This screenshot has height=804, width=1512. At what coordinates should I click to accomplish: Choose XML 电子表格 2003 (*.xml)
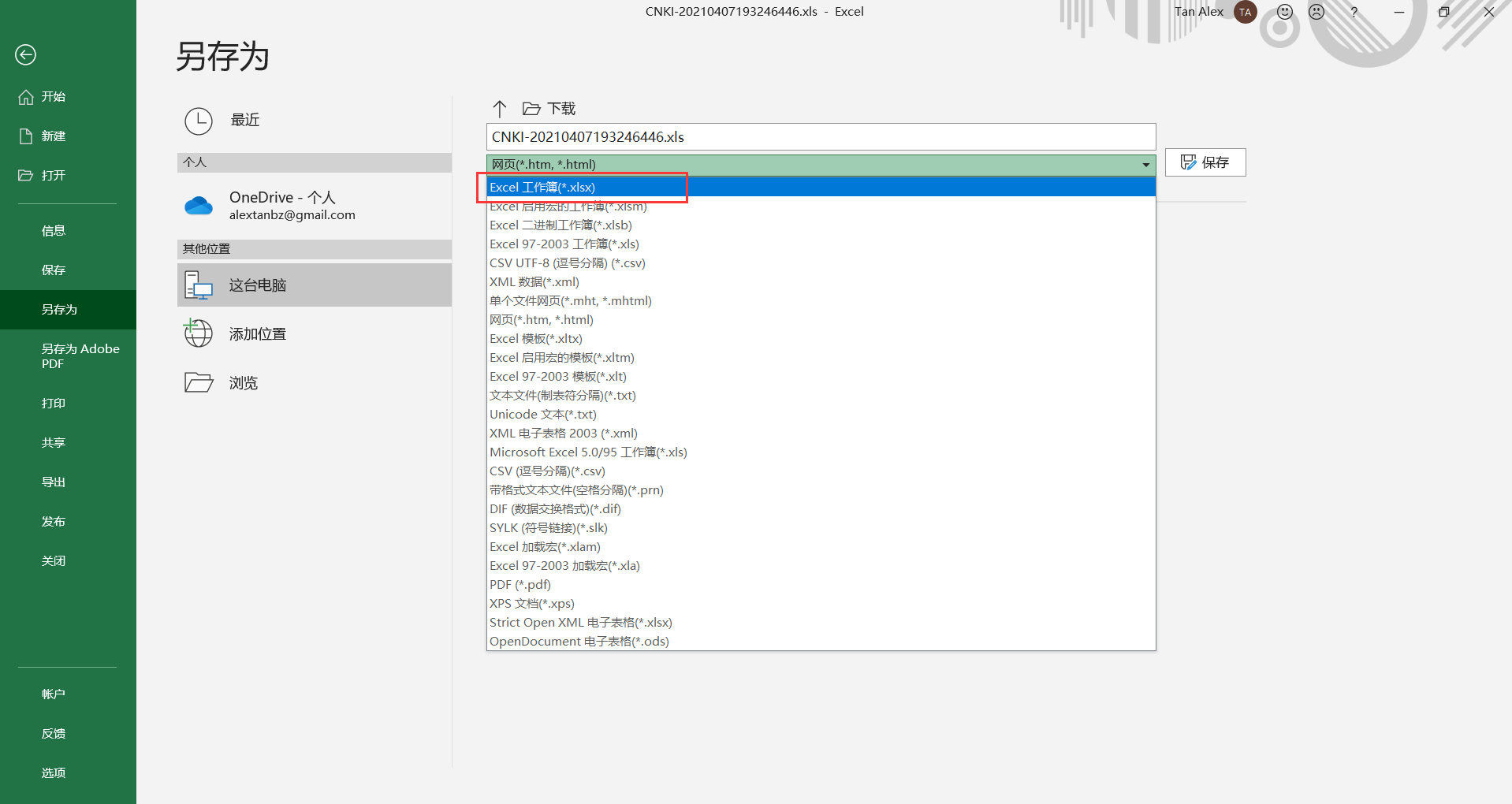click(821, 434)
